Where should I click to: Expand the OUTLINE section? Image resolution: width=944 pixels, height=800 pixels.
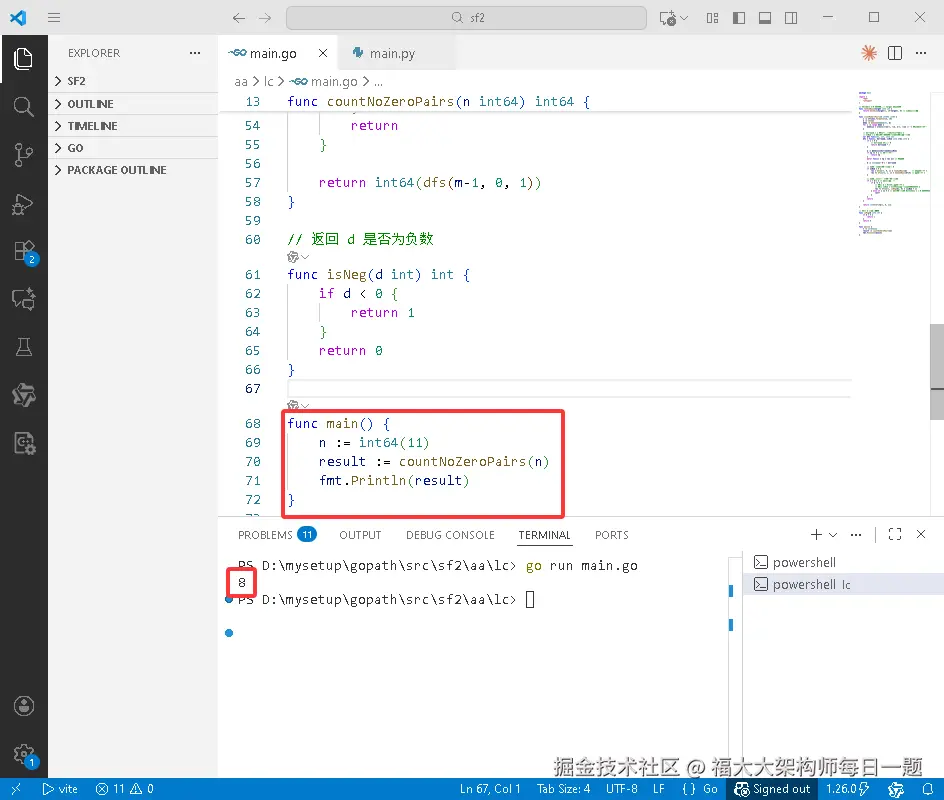(x=133, y=104)
